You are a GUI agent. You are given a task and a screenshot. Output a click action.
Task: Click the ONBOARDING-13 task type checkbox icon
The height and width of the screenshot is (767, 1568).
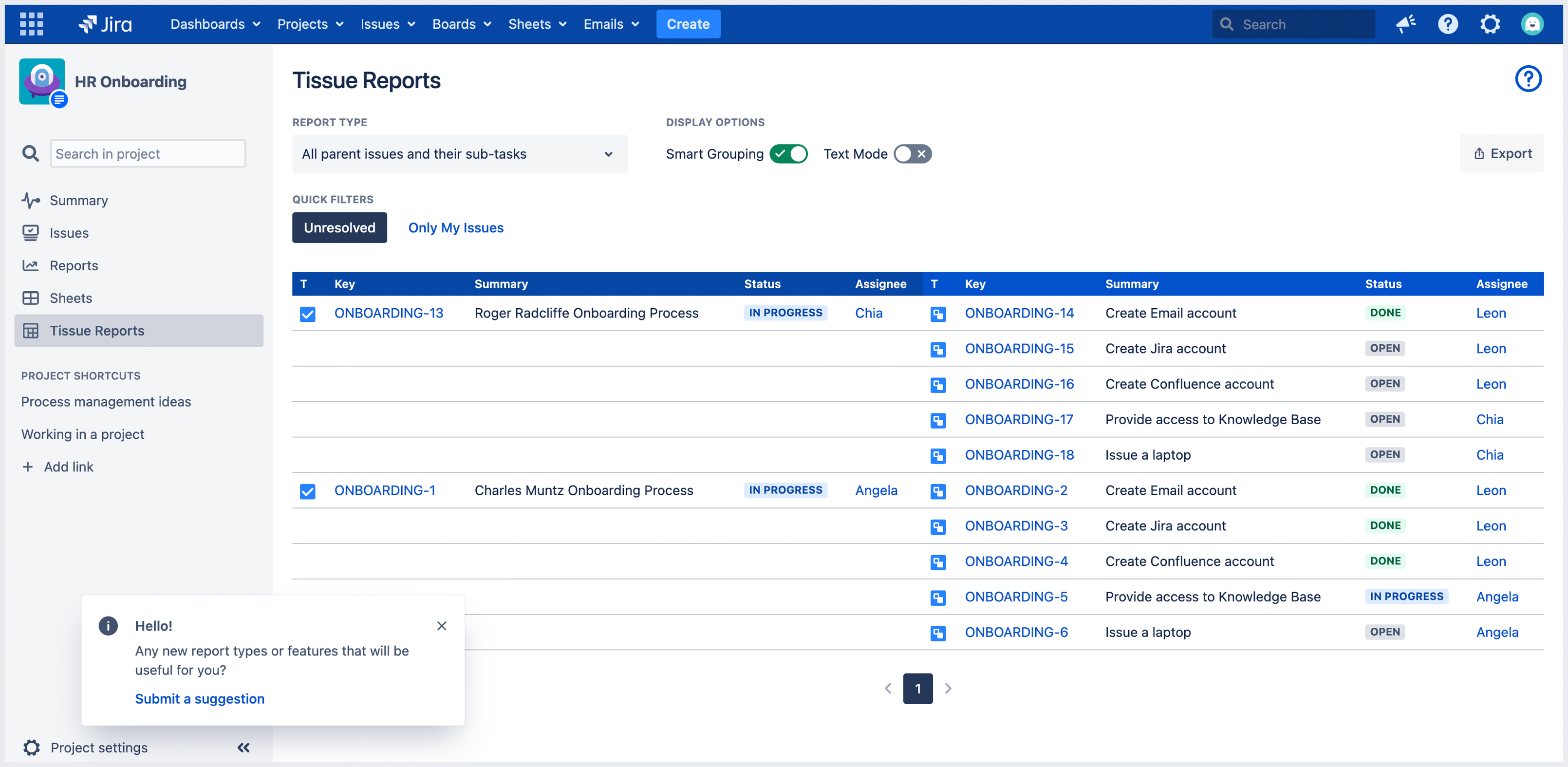(x=307, y=314)
